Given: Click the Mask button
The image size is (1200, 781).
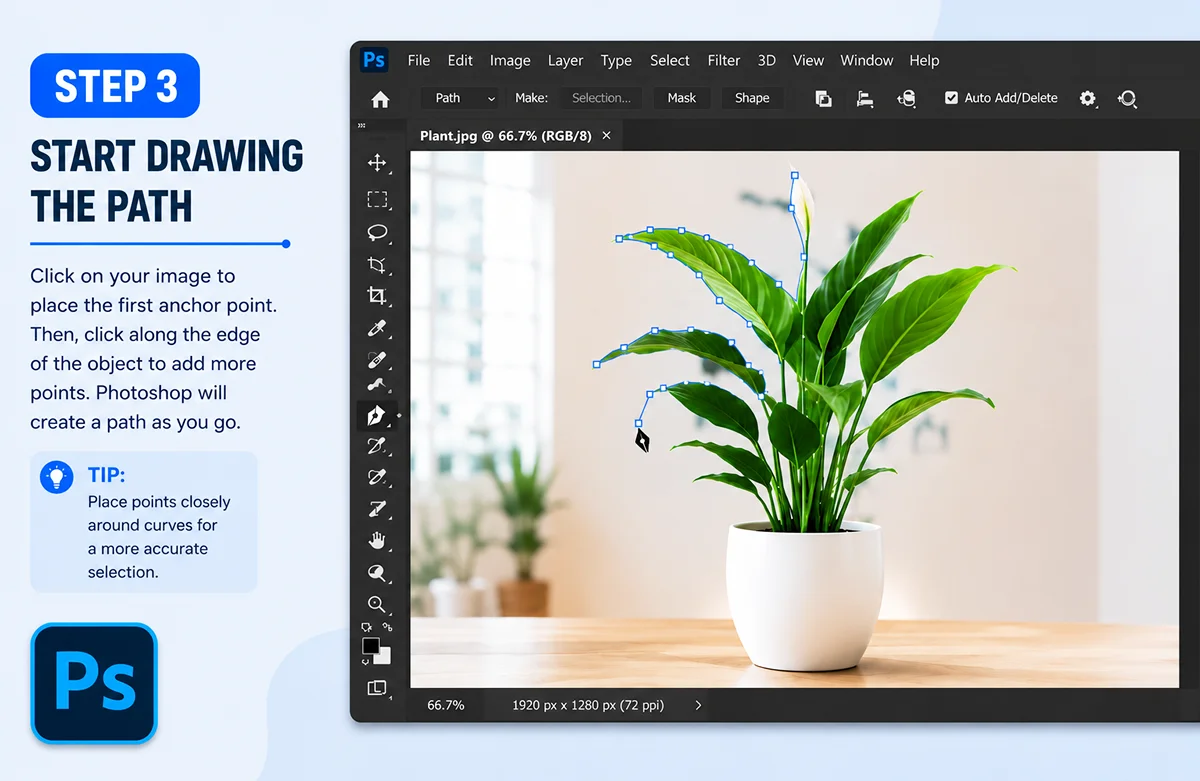Looking at the screenshot, I should 682,98.
